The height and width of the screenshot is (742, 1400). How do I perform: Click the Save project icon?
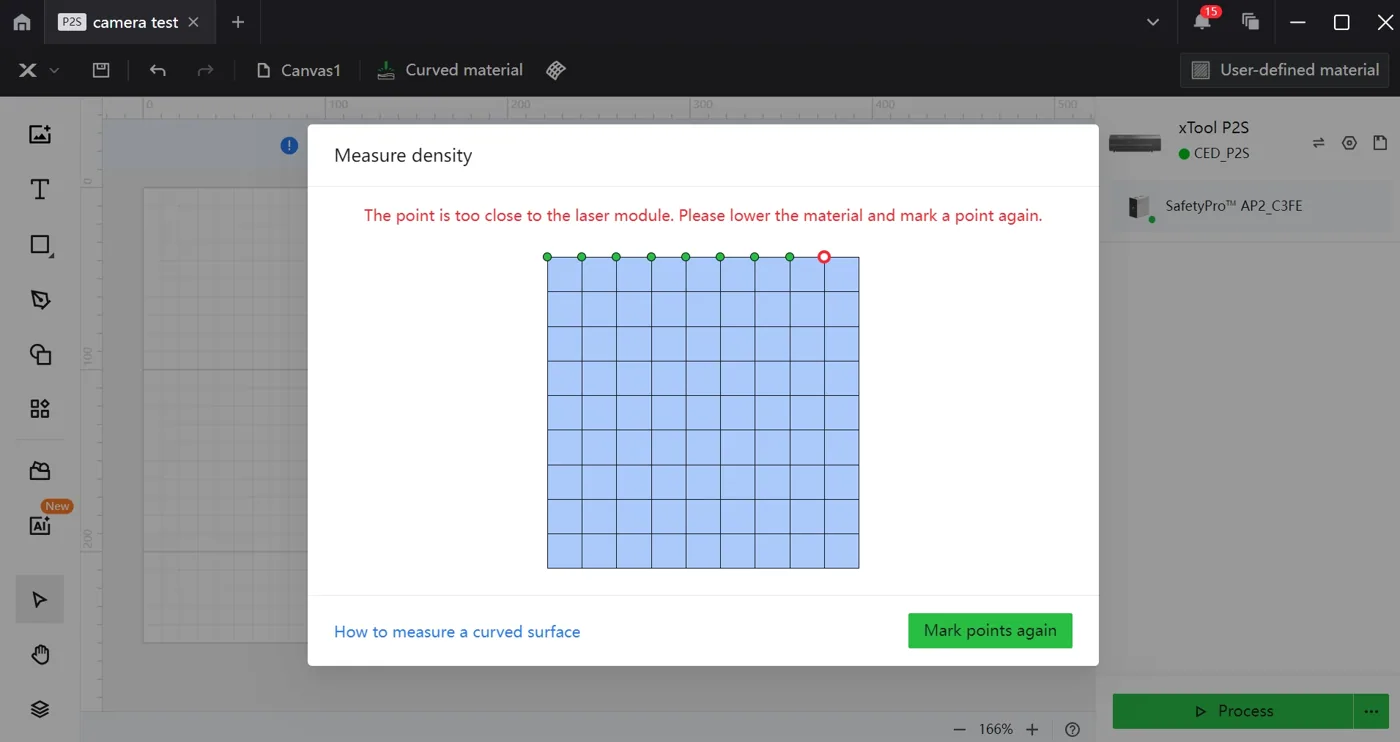pyautogui.click(x=101, y=70)
